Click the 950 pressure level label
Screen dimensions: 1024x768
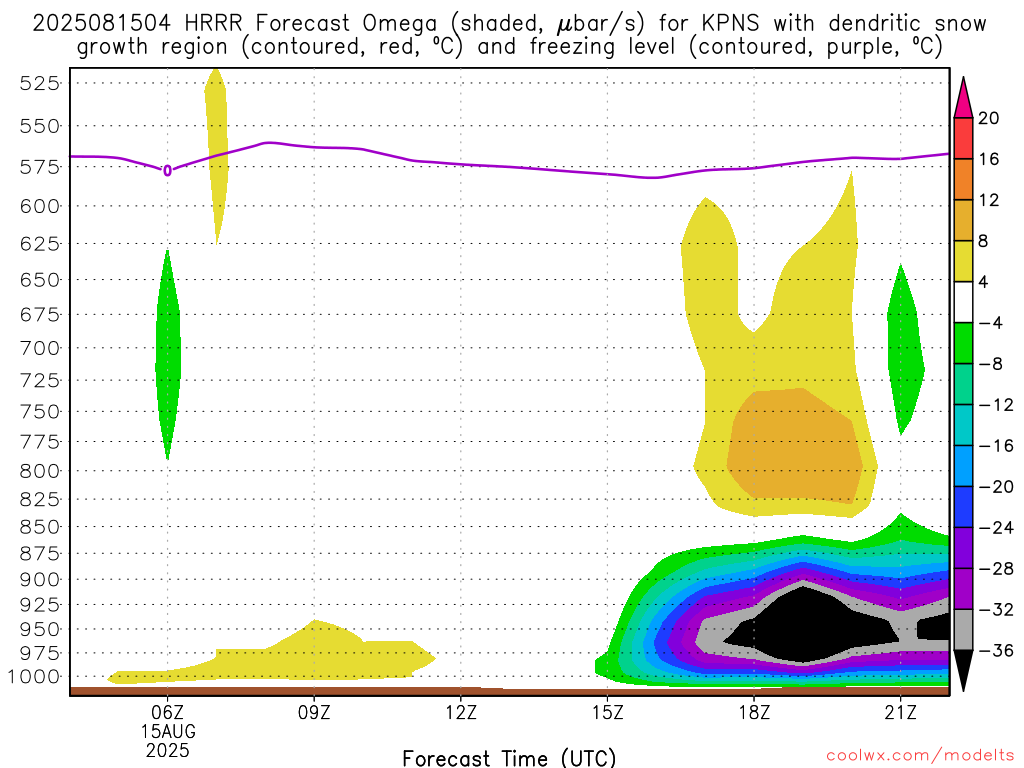pyautogui.click(x=39, y=630)
